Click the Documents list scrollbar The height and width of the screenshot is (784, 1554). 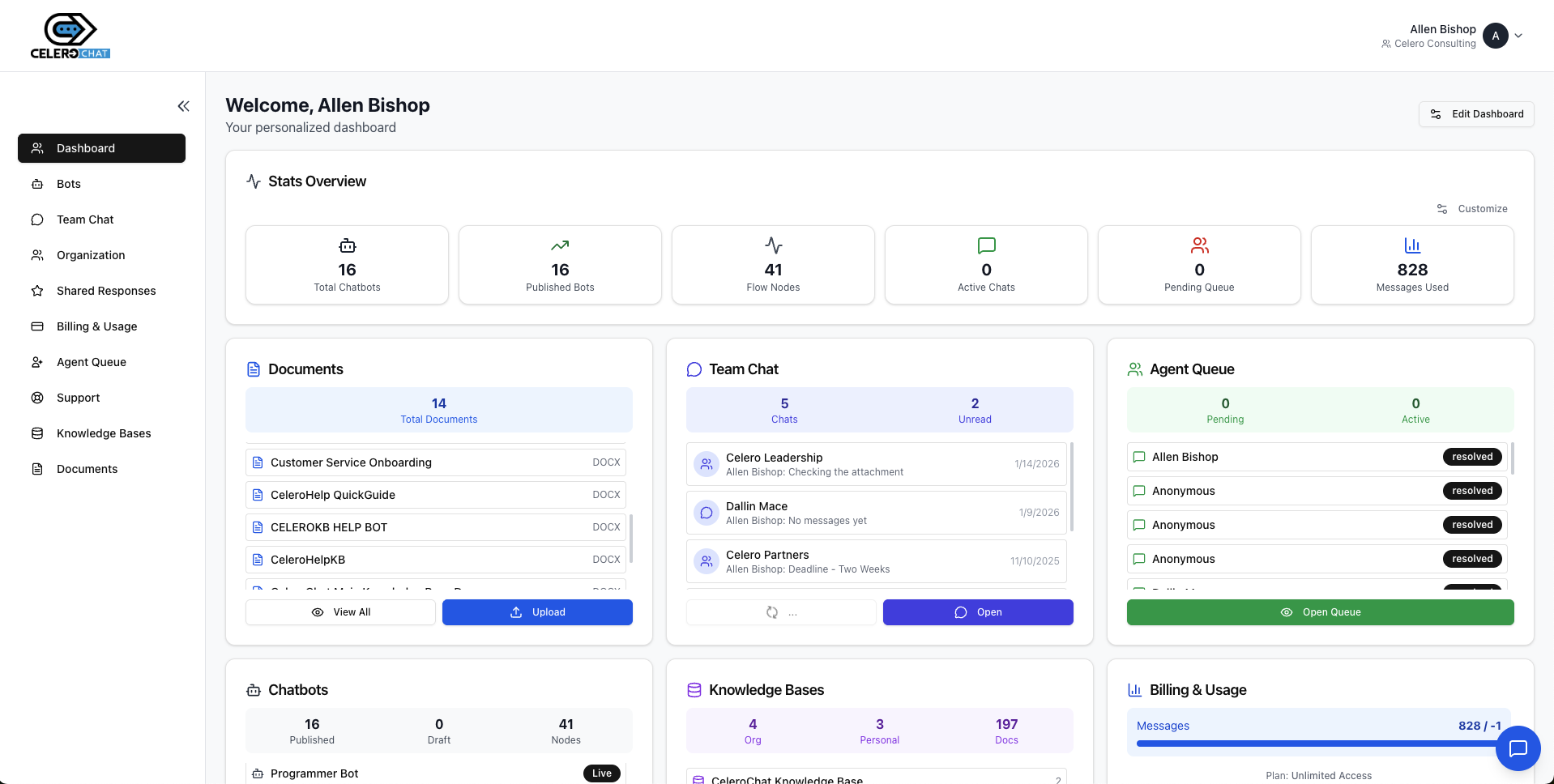[x=631, y=539]
